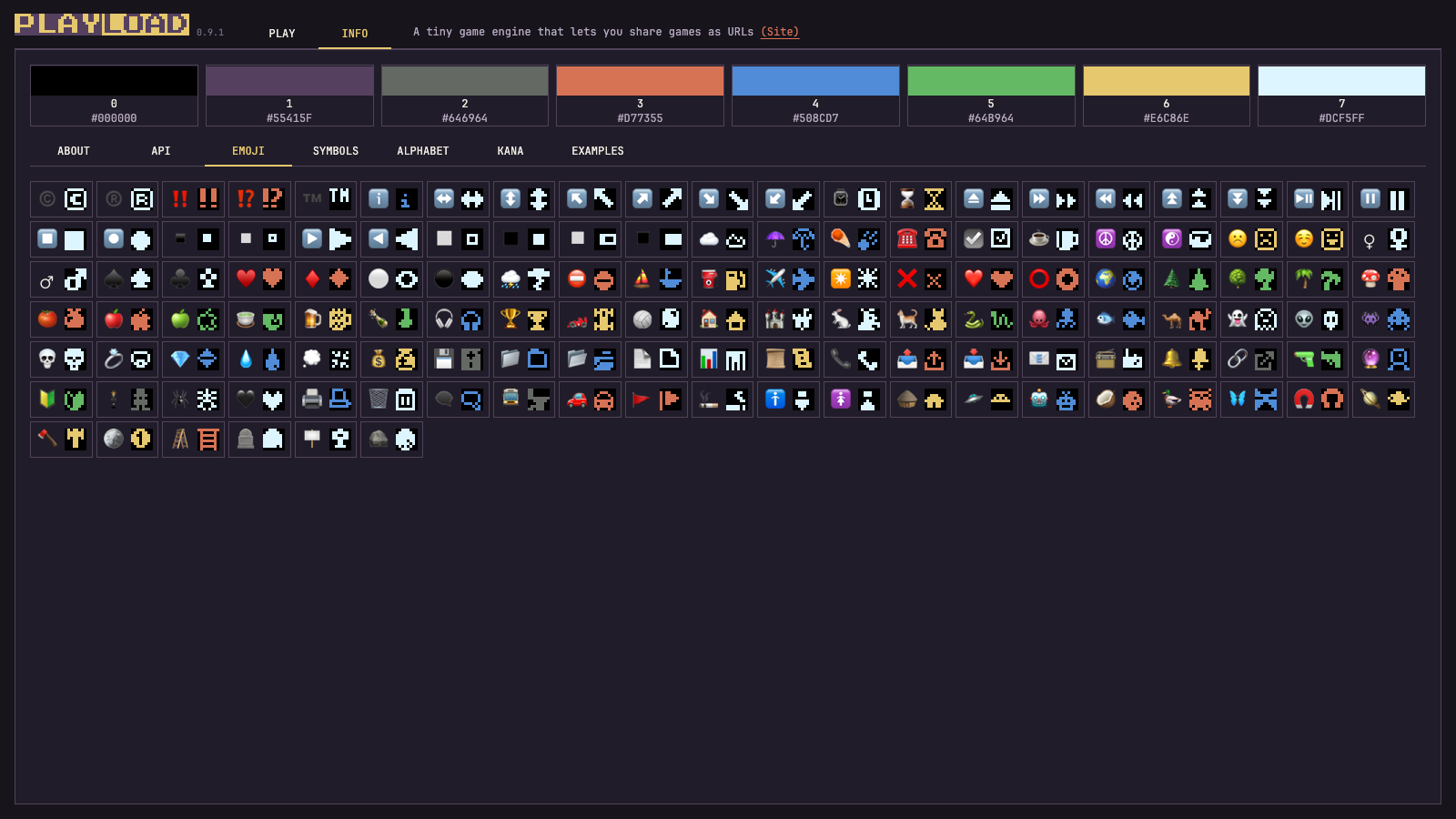1456x819 pixels.
Task: Pick color swatch 4 #508CD7
Action: 815,96
